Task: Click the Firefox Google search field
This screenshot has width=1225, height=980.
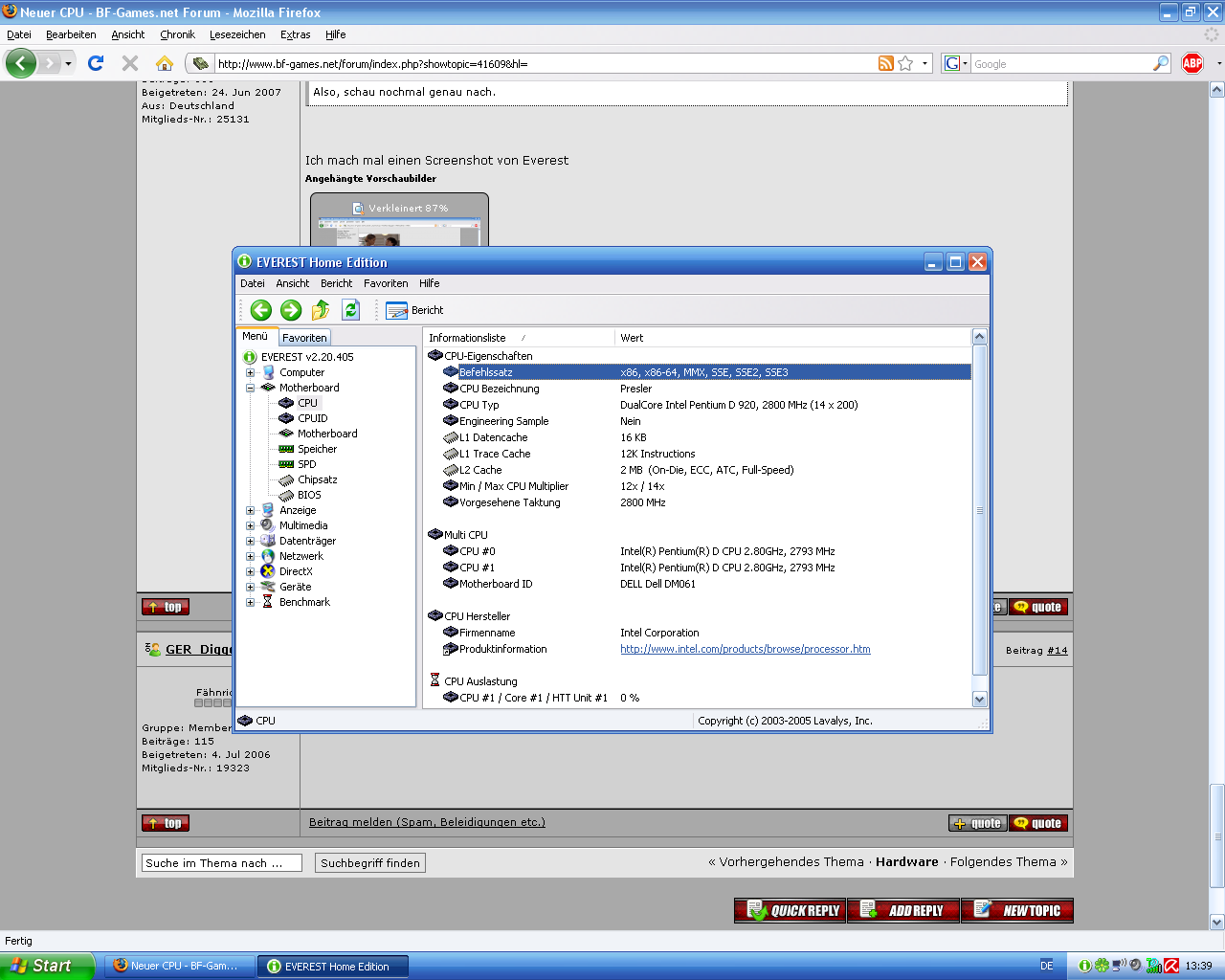Action: [x=1062, y=64]
